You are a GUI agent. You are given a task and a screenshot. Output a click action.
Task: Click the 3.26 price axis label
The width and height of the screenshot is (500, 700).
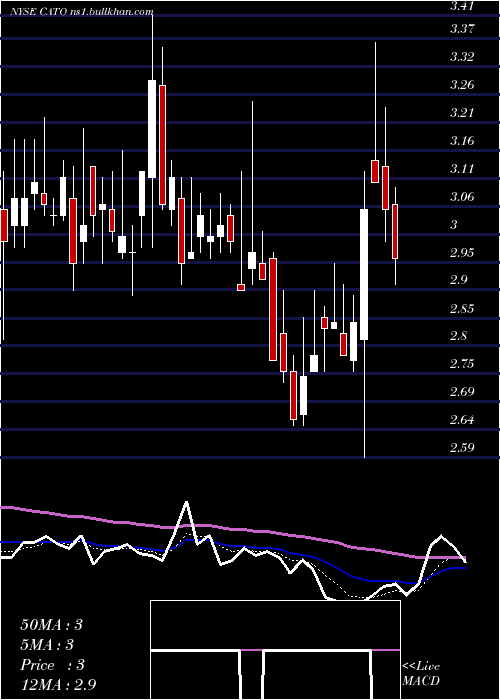point(462,85)
